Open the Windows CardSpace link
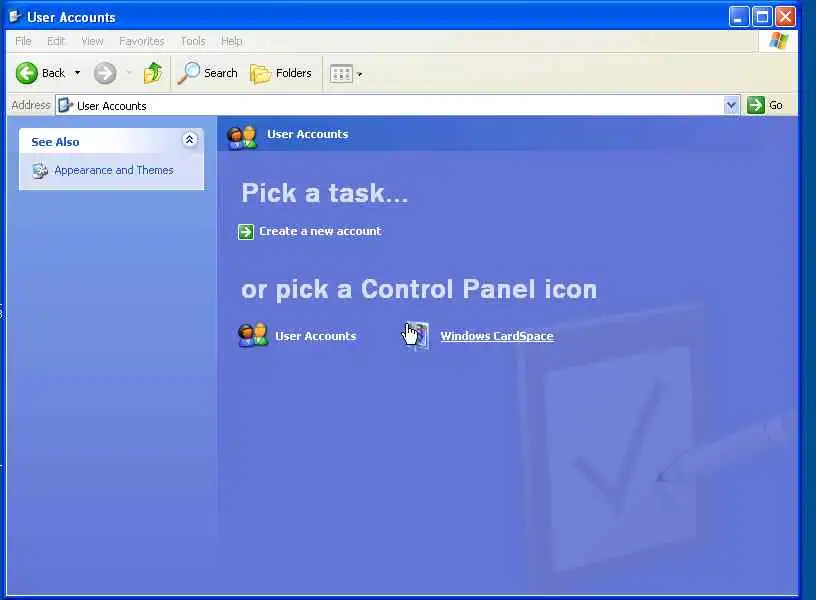This screenshot has width=816, height=600. click(497, 336)
